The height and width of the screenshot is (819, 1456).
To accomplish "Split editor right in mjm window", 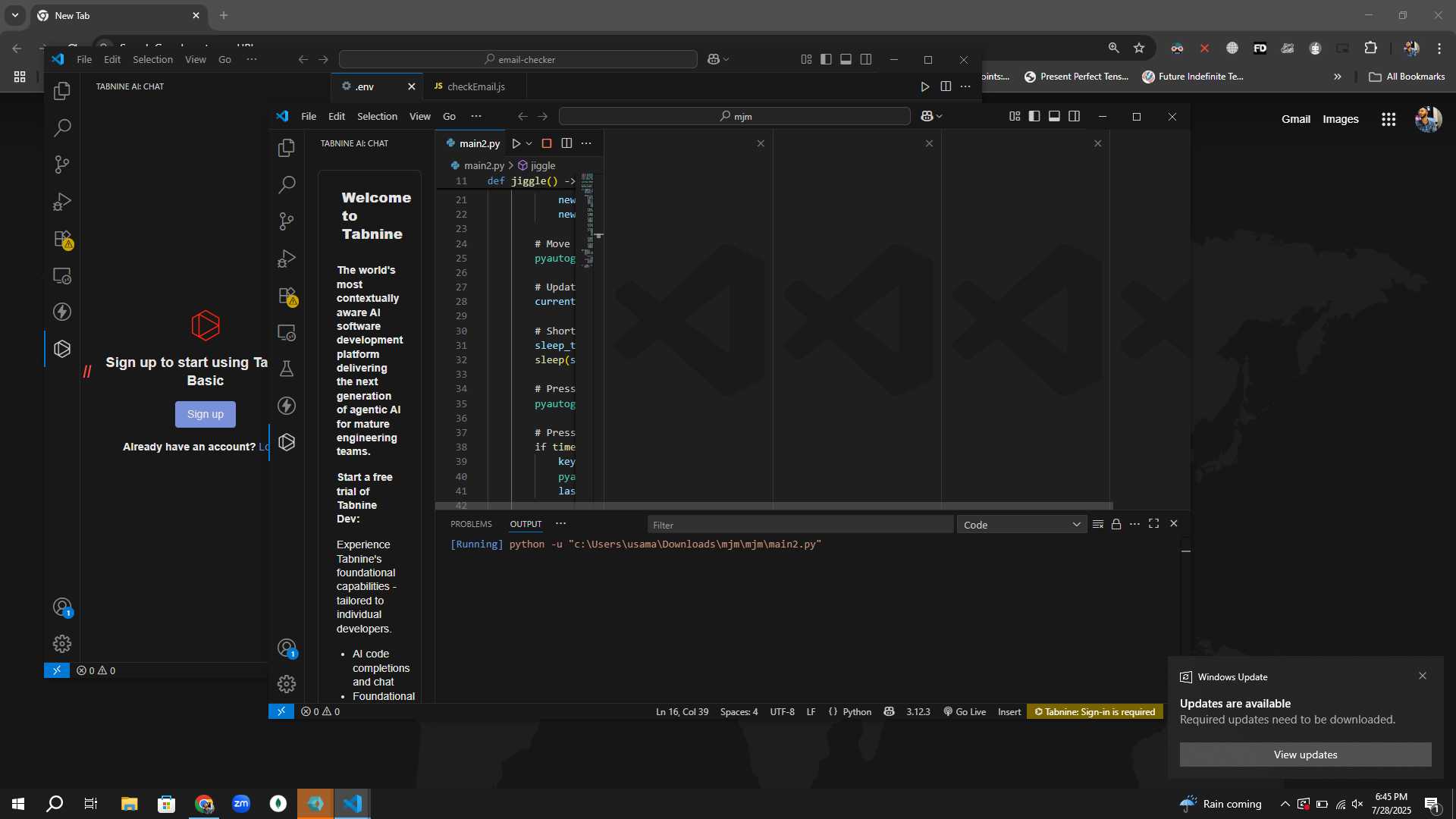I will (566, 143).
